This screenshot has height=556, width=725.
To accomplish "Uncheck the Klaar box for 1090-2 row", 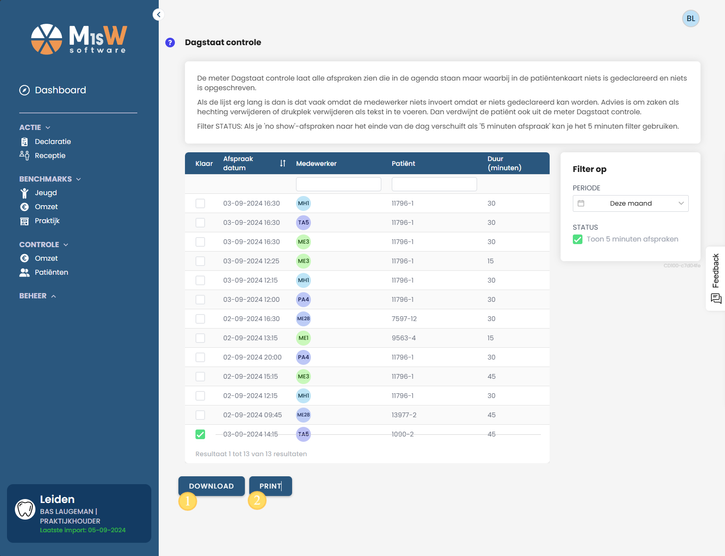I will point(200,434).
